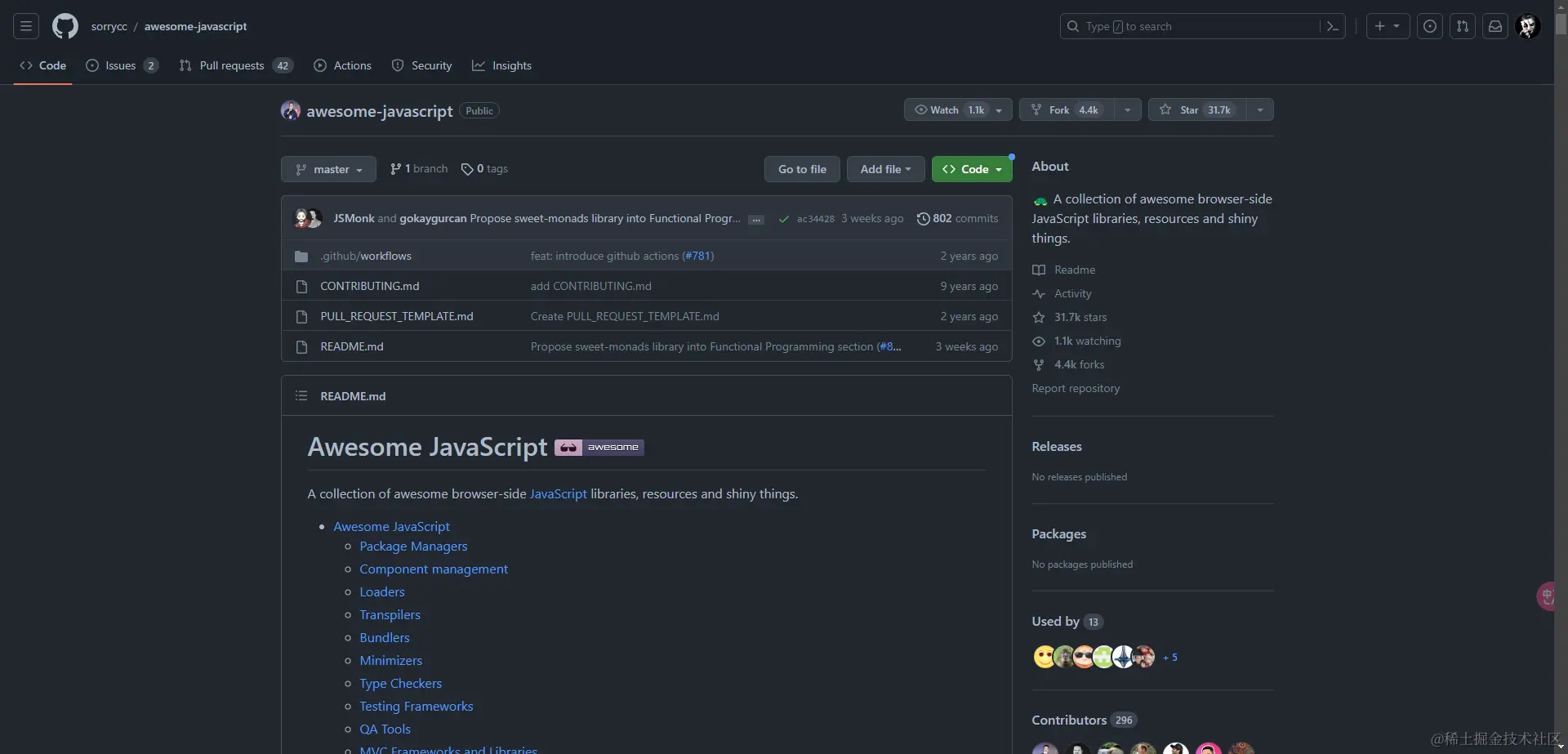Open the Releases section heading

click(1057, 446)
